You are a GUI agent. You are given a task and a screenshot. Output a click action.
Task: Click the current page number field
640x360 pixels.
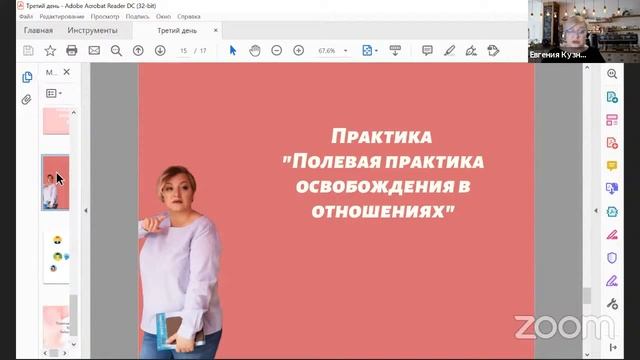[184, 51]
